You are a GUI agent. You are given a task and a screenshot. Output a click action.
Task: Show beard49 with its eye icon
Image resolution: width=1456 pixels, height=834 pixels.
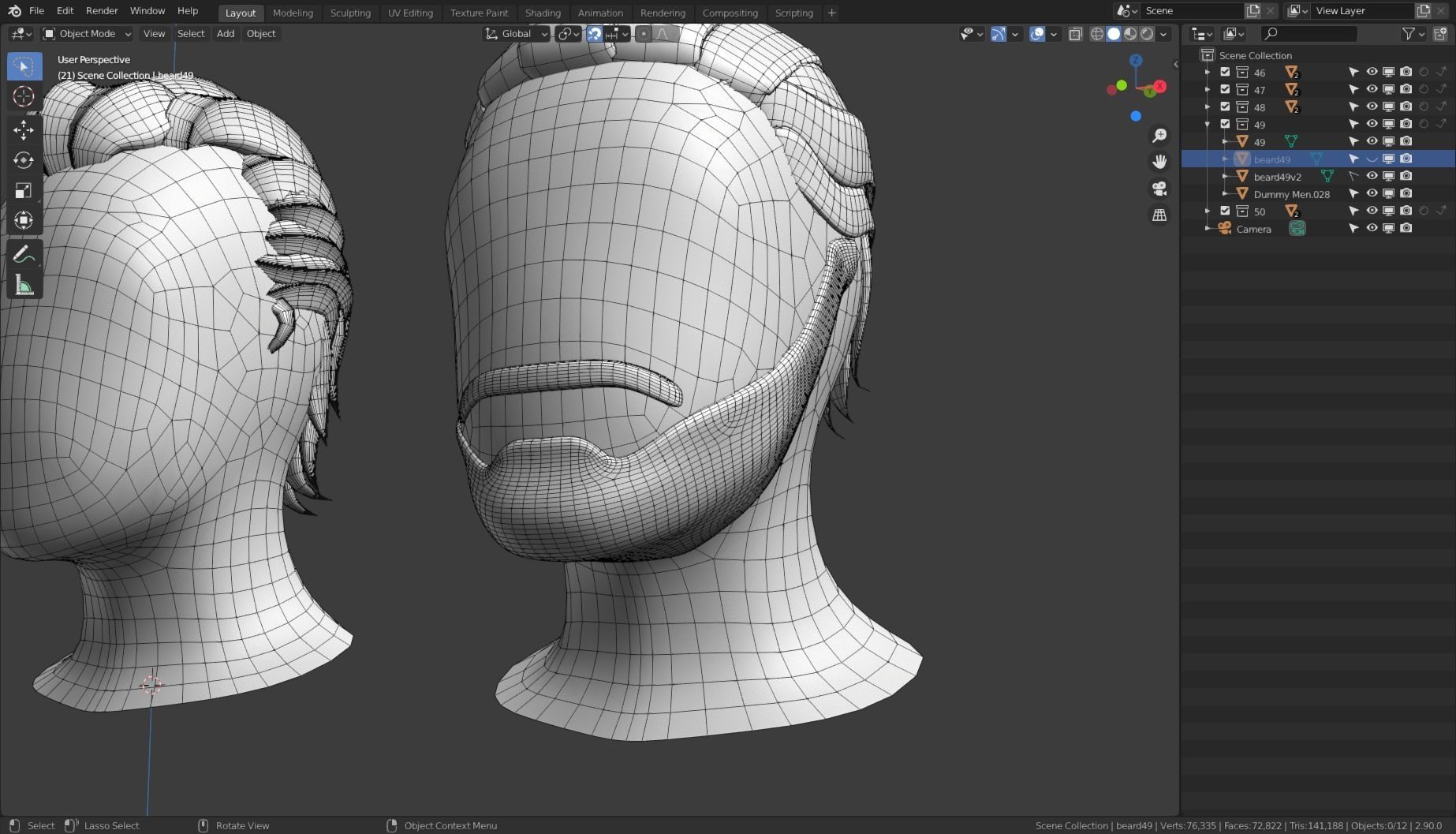[x=1372, y=159]
